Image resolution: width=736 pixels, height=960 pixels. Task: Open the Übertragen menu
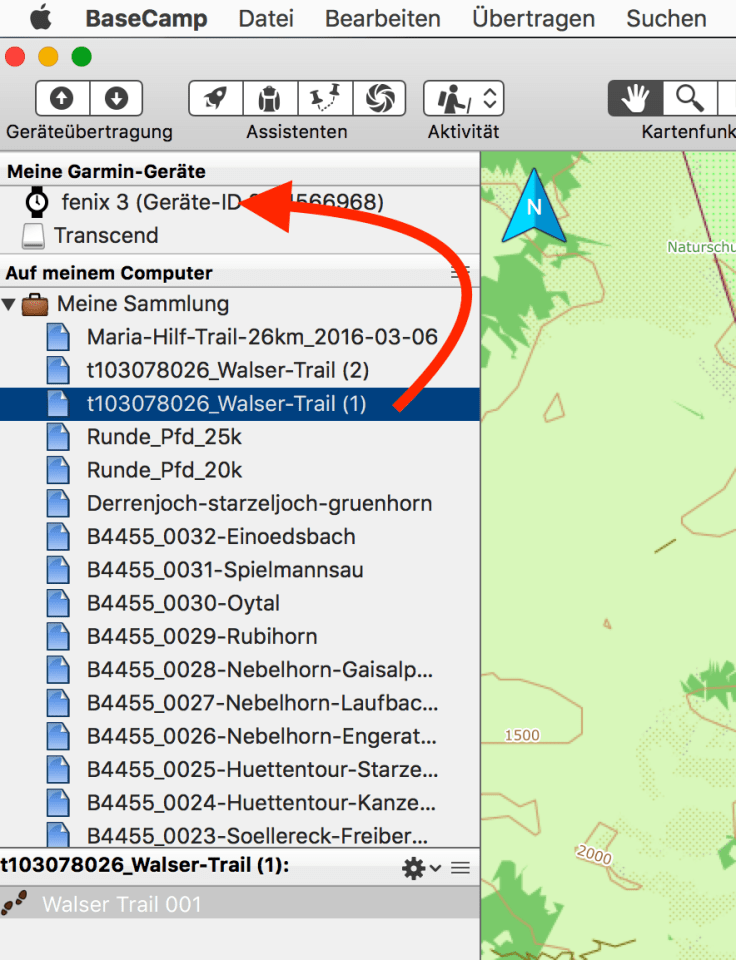532,19
